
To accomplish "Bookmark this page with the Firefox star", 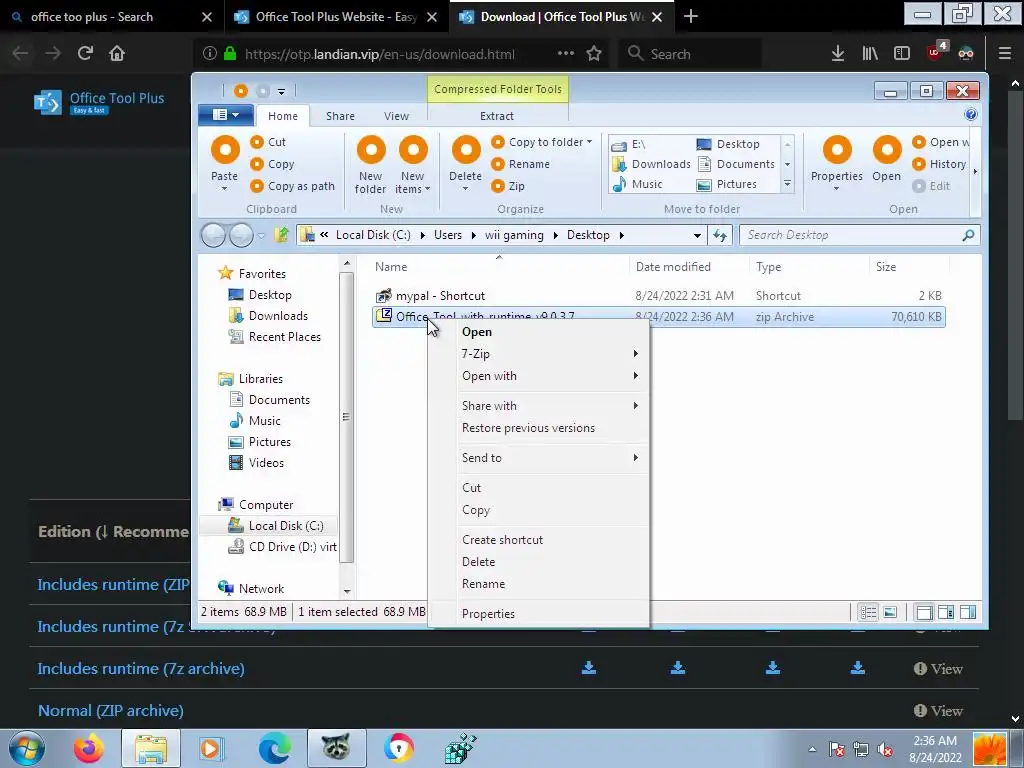I will tap(594, 54).
